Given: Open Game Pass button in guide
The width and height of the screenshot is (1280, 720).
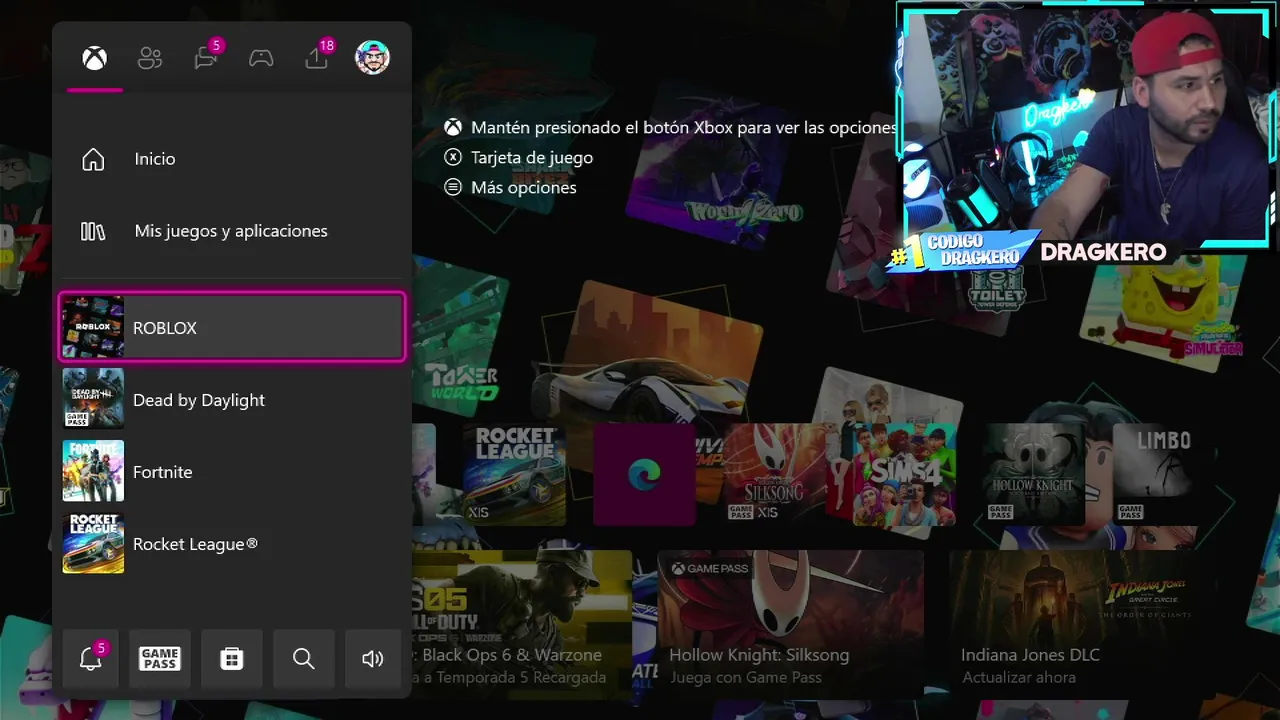Looking at the screenshot, I should pos(160,658).
